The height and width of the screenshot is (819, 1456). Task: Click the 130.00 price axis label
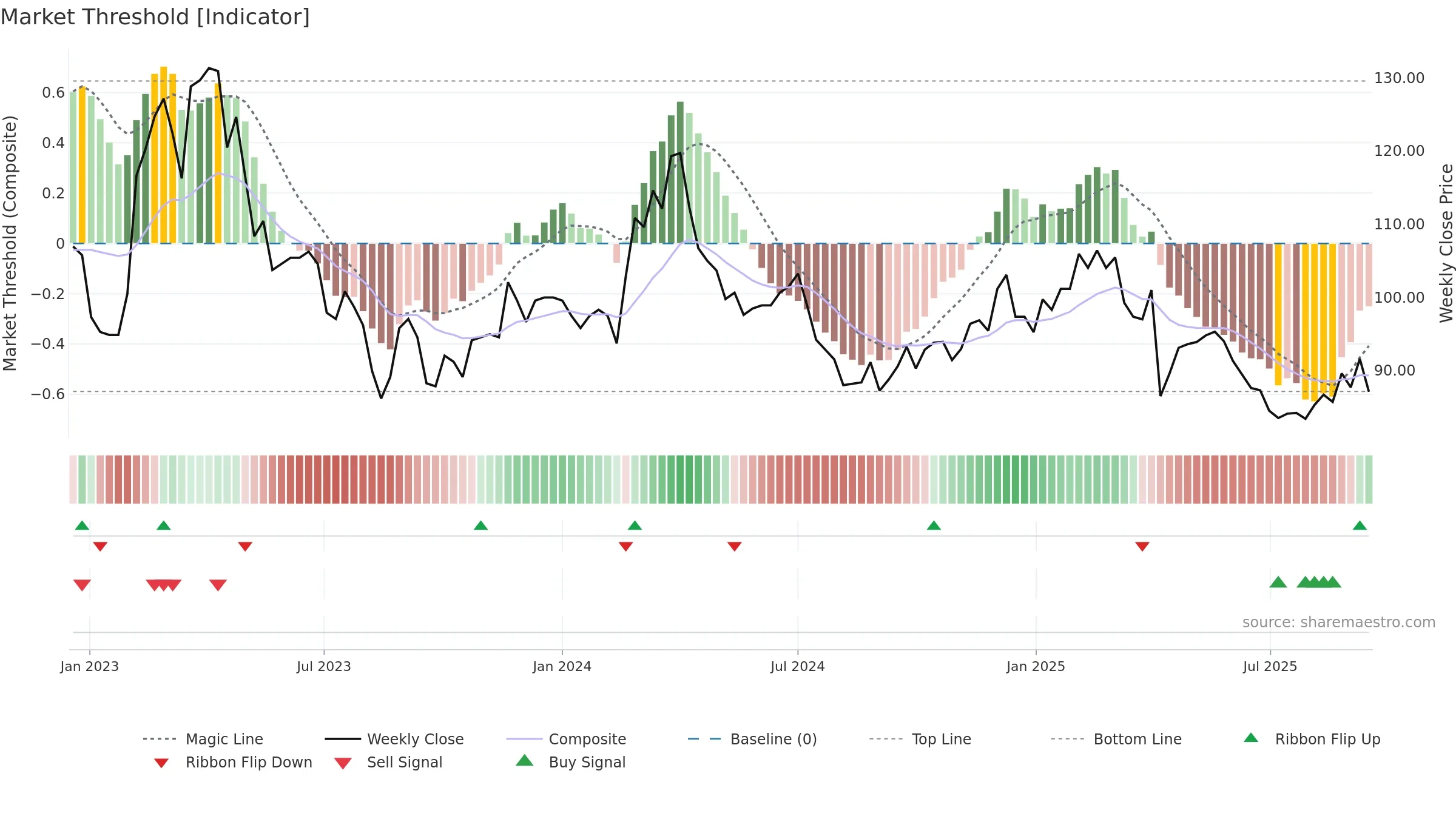pos(1399,78)
